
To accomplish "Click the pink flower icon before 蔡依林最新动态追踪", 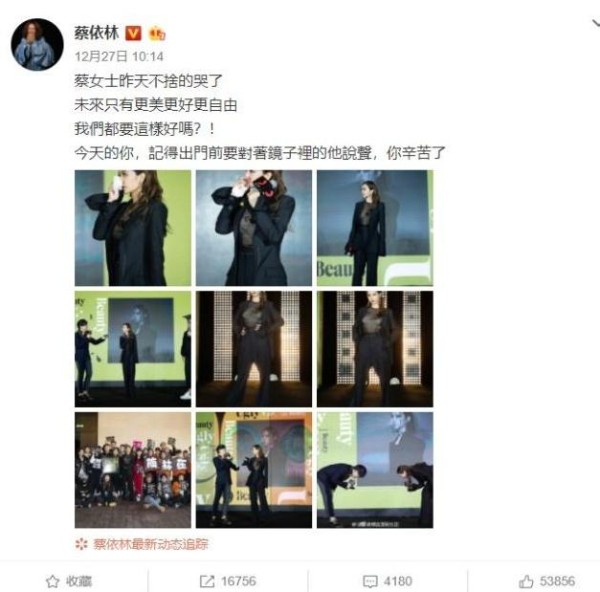I will [x=81, y=544].
